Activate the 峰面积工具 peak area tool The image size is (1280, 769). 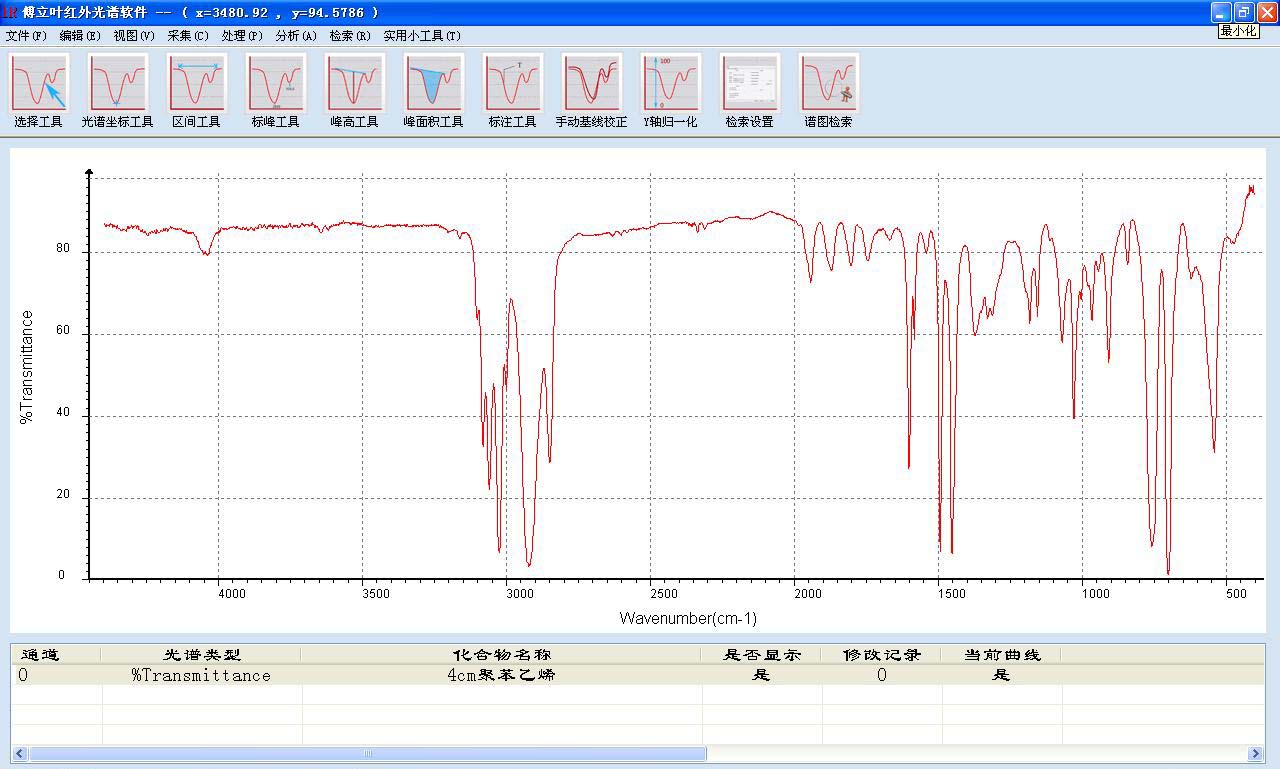click(x=433, y=84)
